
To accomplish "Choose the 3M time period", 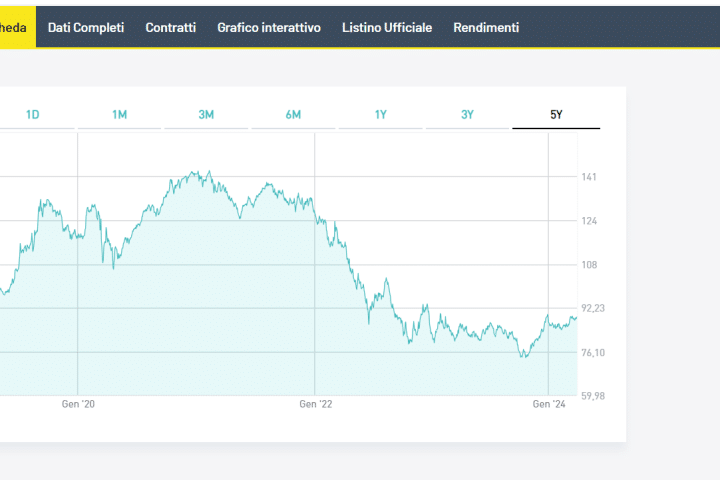I will pos(206,115).
